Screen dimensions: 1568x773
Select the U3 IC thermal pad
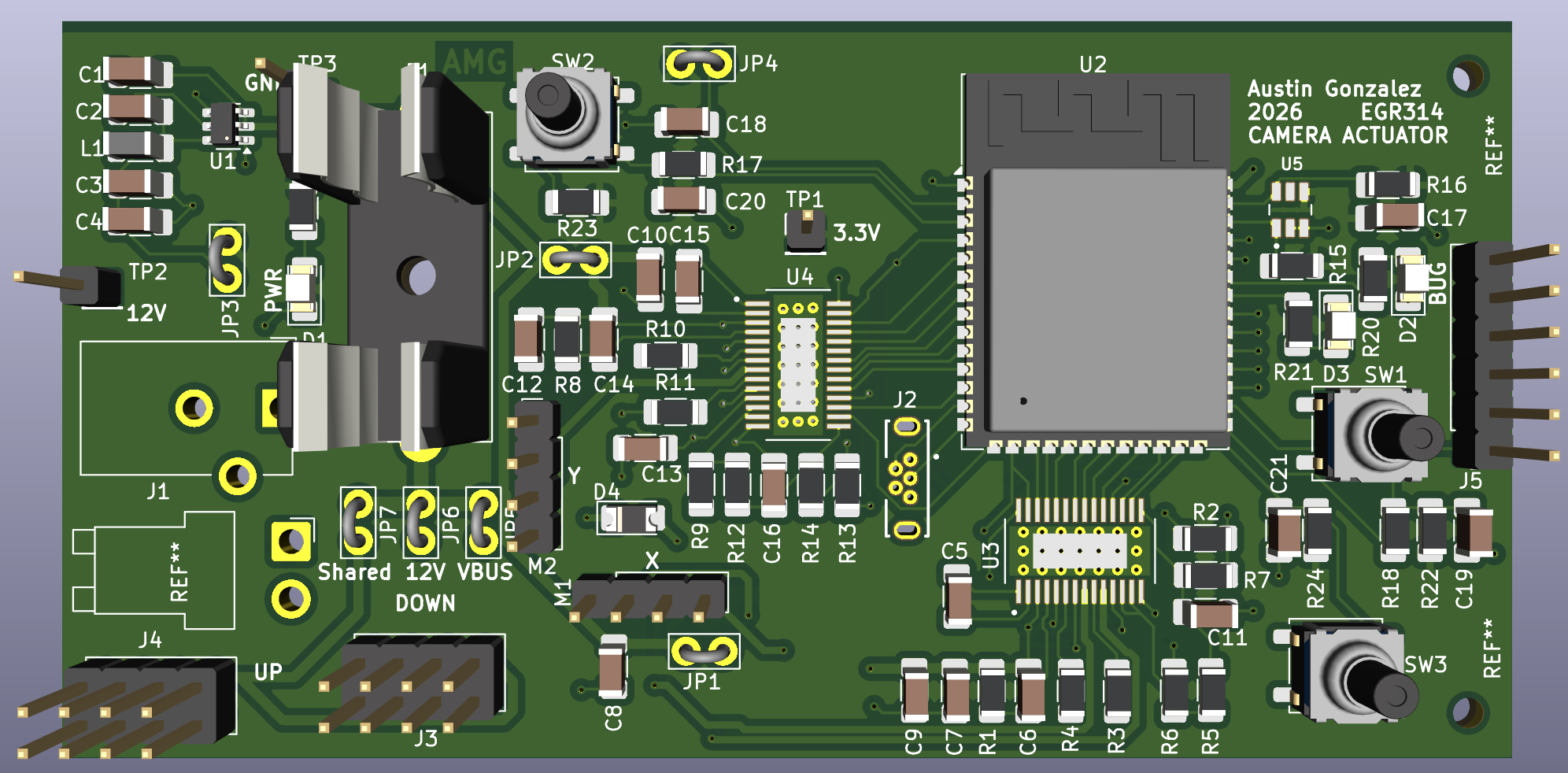[x=1079, y=550]
